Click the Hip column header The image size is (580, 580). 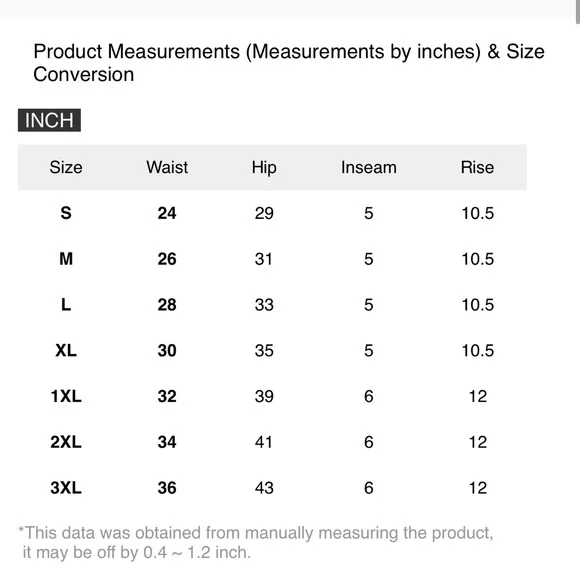[x=264, y=168]
